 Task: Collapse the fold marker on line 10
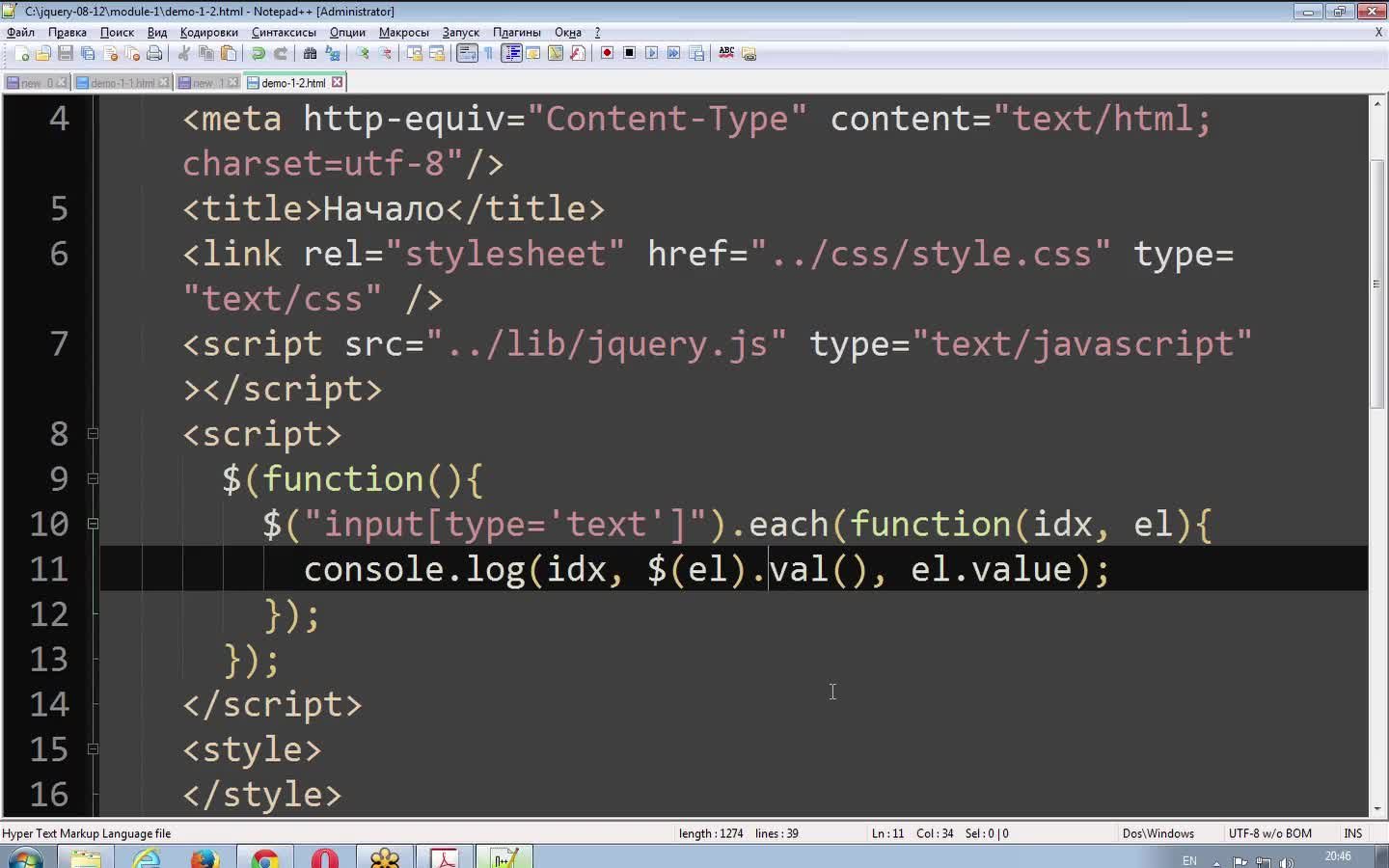coord(93,524)
